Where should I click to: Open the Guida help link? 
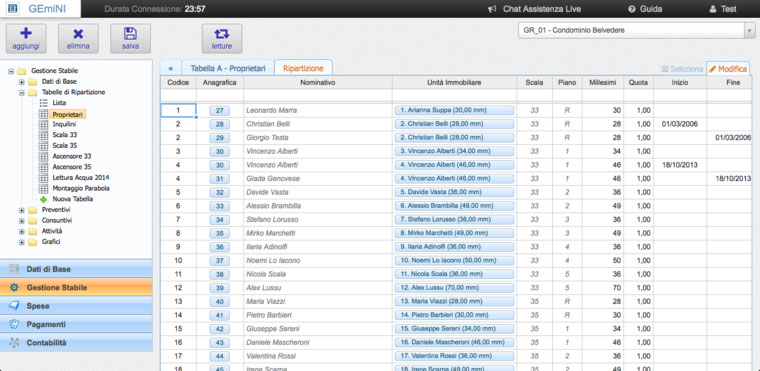tap(645, 9)
